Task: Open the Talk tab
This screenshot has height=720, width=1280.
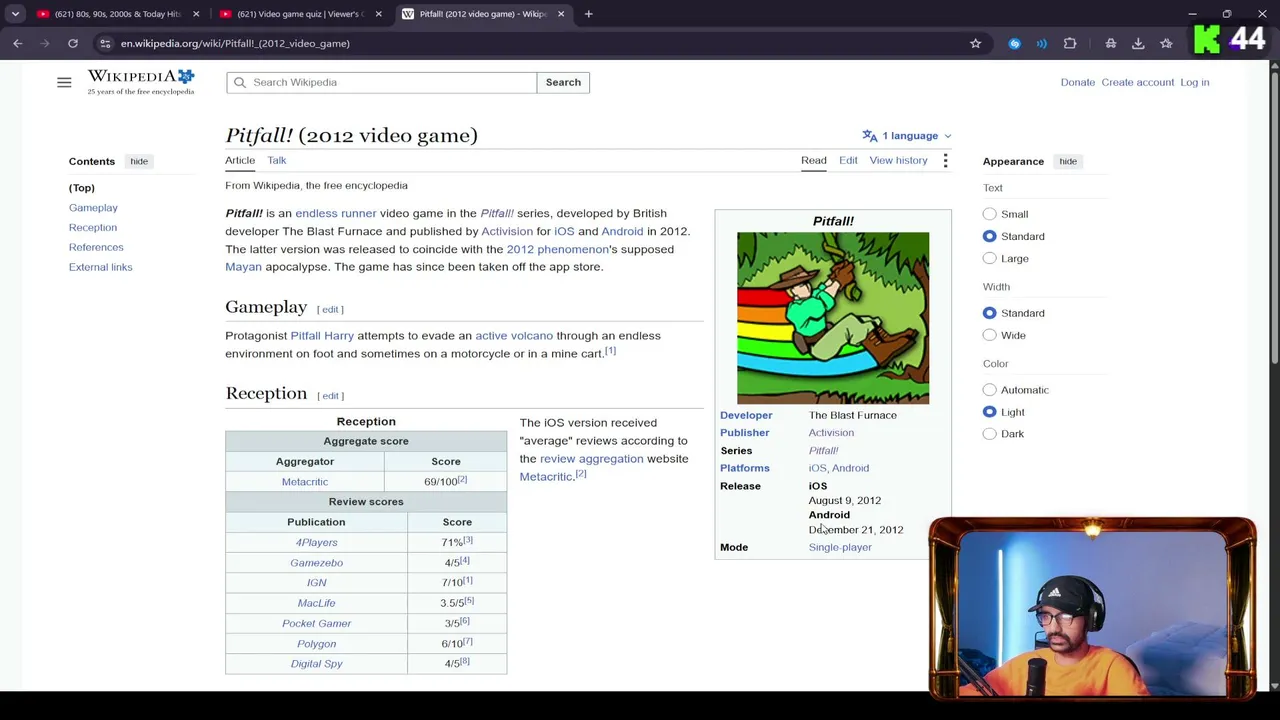Action: [x=276, y=160]
